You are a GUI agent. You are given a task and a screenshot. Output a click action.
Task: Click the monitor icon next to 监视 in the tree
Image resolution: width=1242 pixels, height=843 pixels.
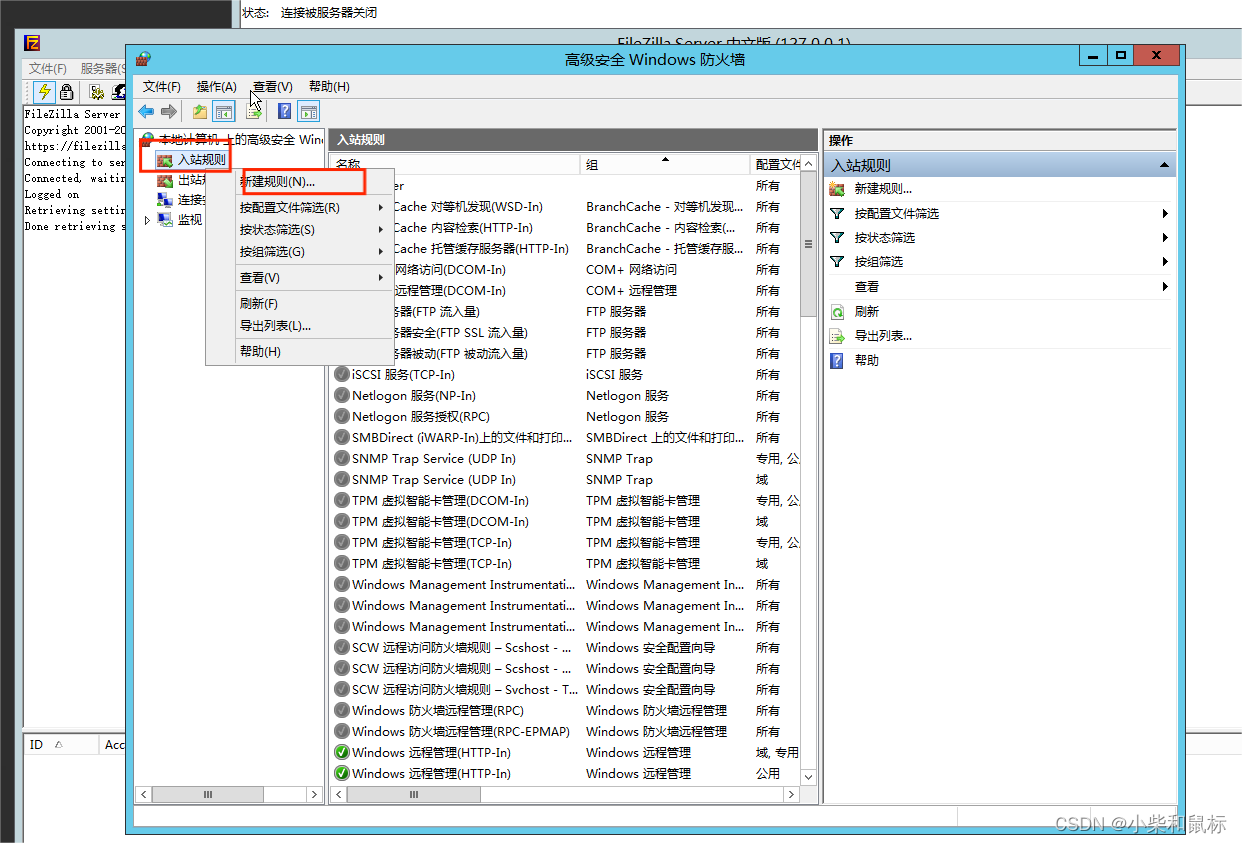[166, 220]
